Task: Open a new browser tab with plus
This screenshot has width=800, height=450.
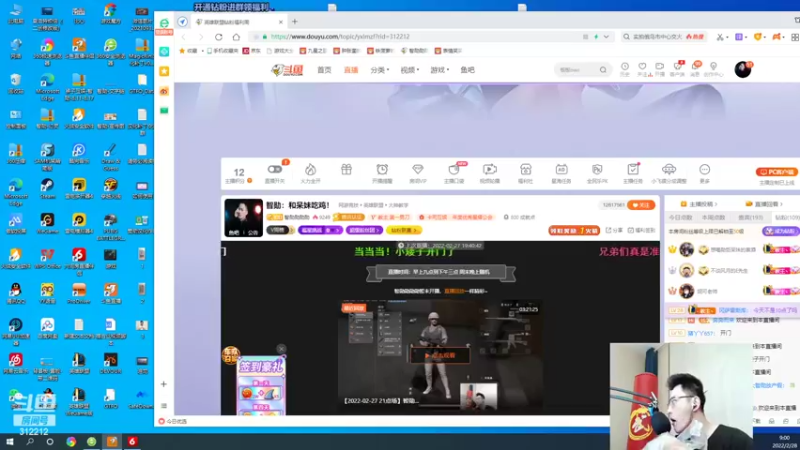Action: [294, 21]
